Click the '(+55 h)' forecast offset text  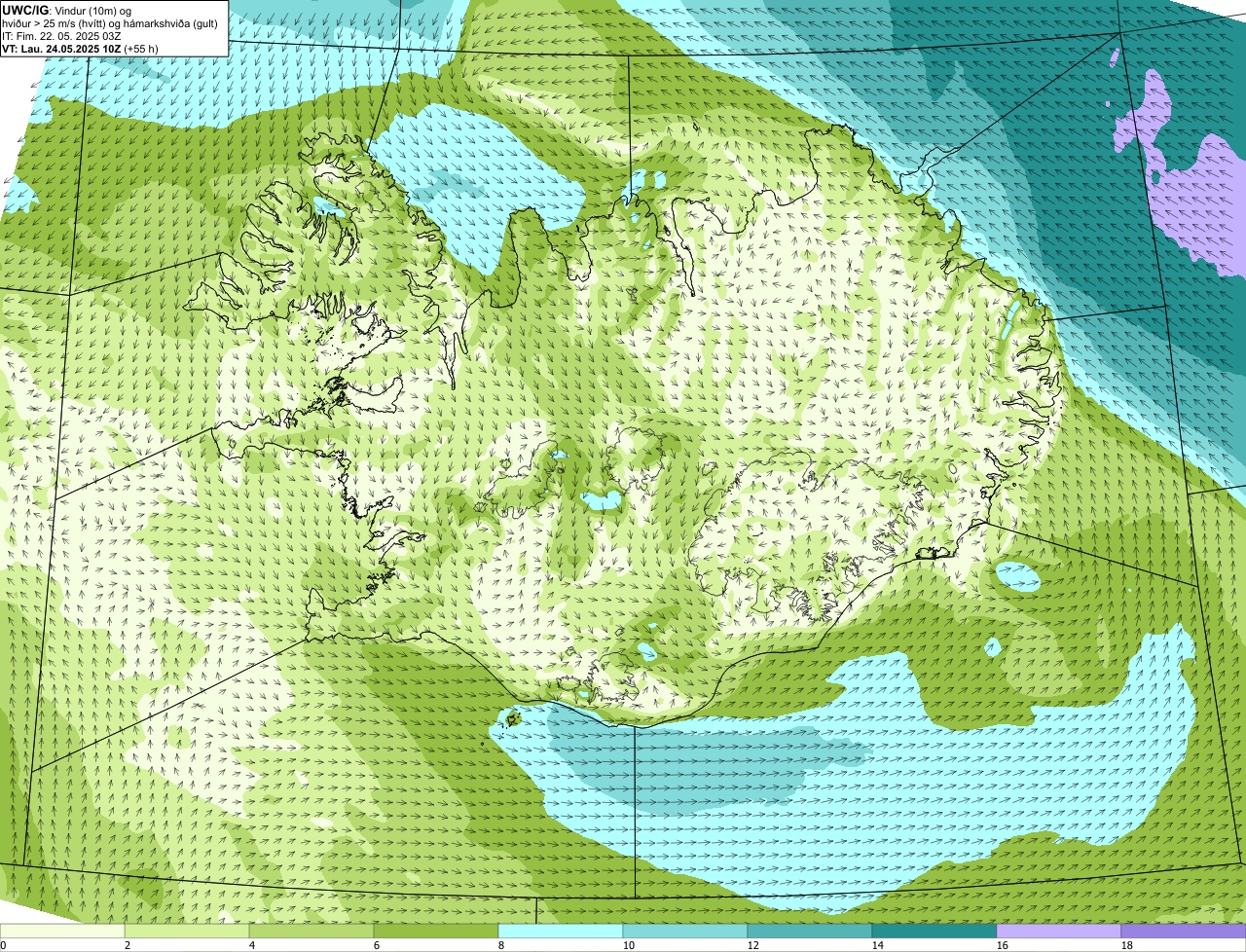tap(141, 49)
